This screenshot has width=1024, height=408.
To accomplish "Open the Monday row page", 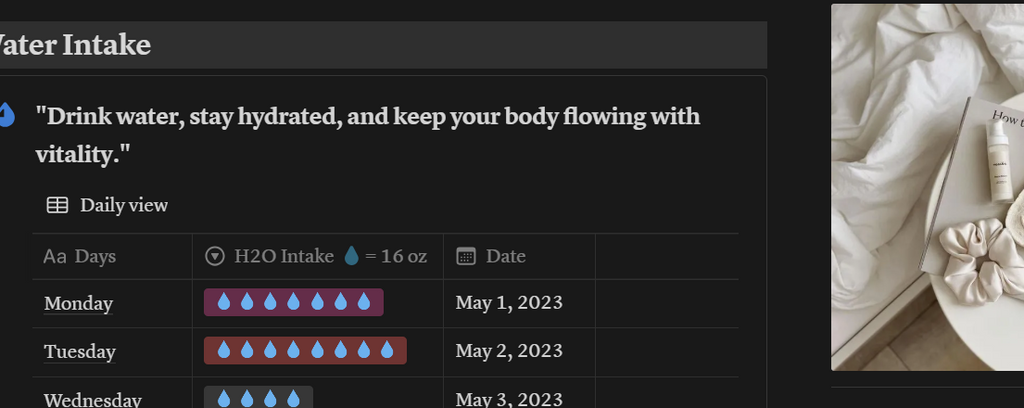I will [78, 303].
